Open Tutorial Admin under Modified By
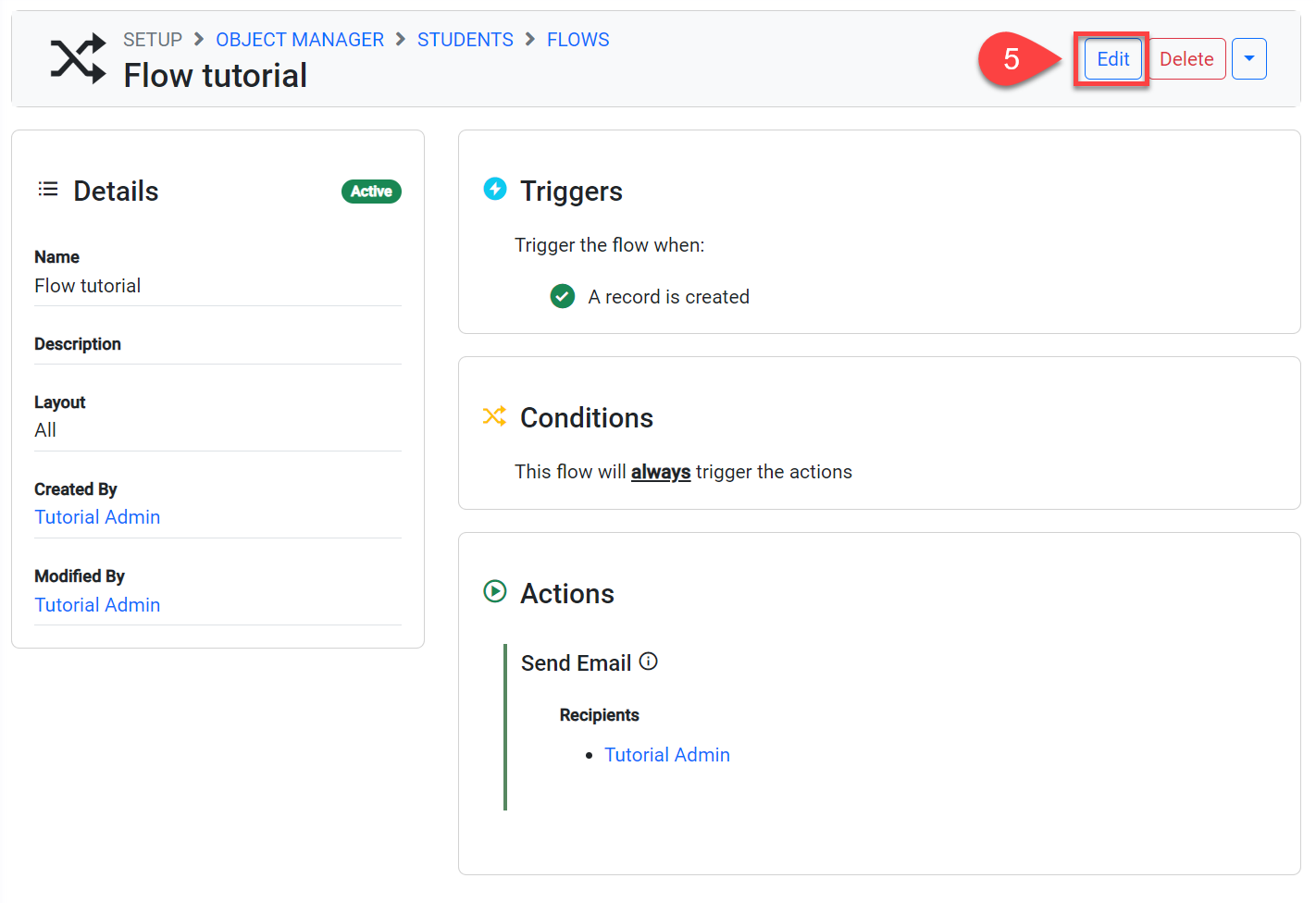Image resolution: width=1316 pixels, height=903 pixels. (97, 605)
